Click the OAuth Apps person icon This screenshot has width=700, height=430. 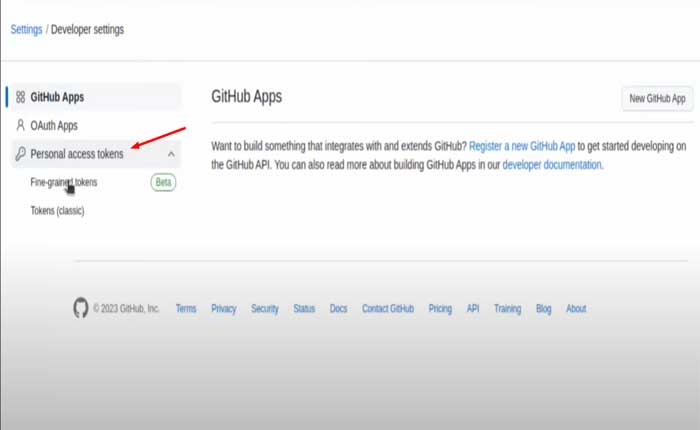pos(21,125)
